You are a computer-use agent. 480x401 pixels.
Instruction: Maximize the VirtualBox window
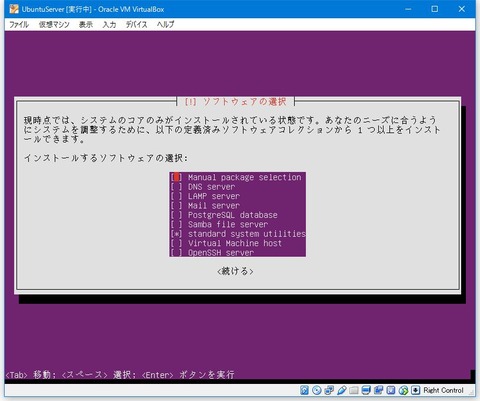coord(435,9)
